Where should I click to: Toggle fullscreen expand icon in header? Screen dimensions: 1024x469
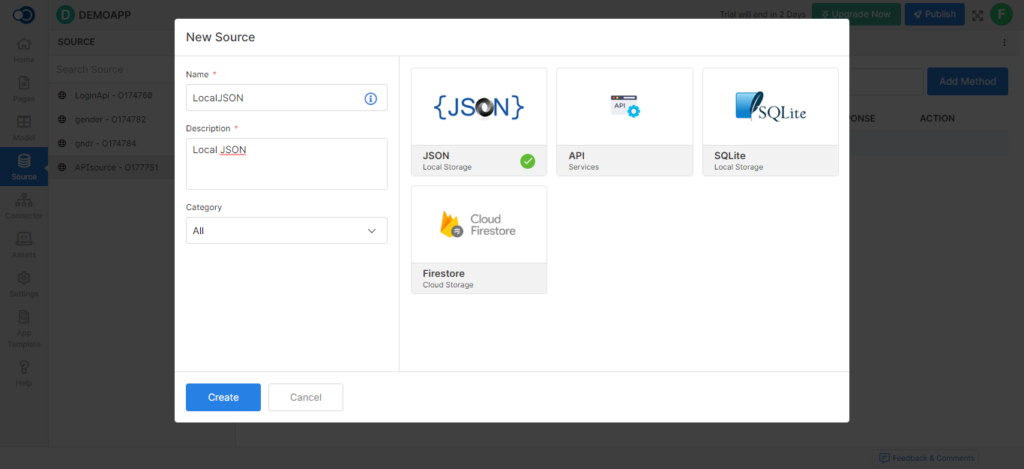coord(977,15)
